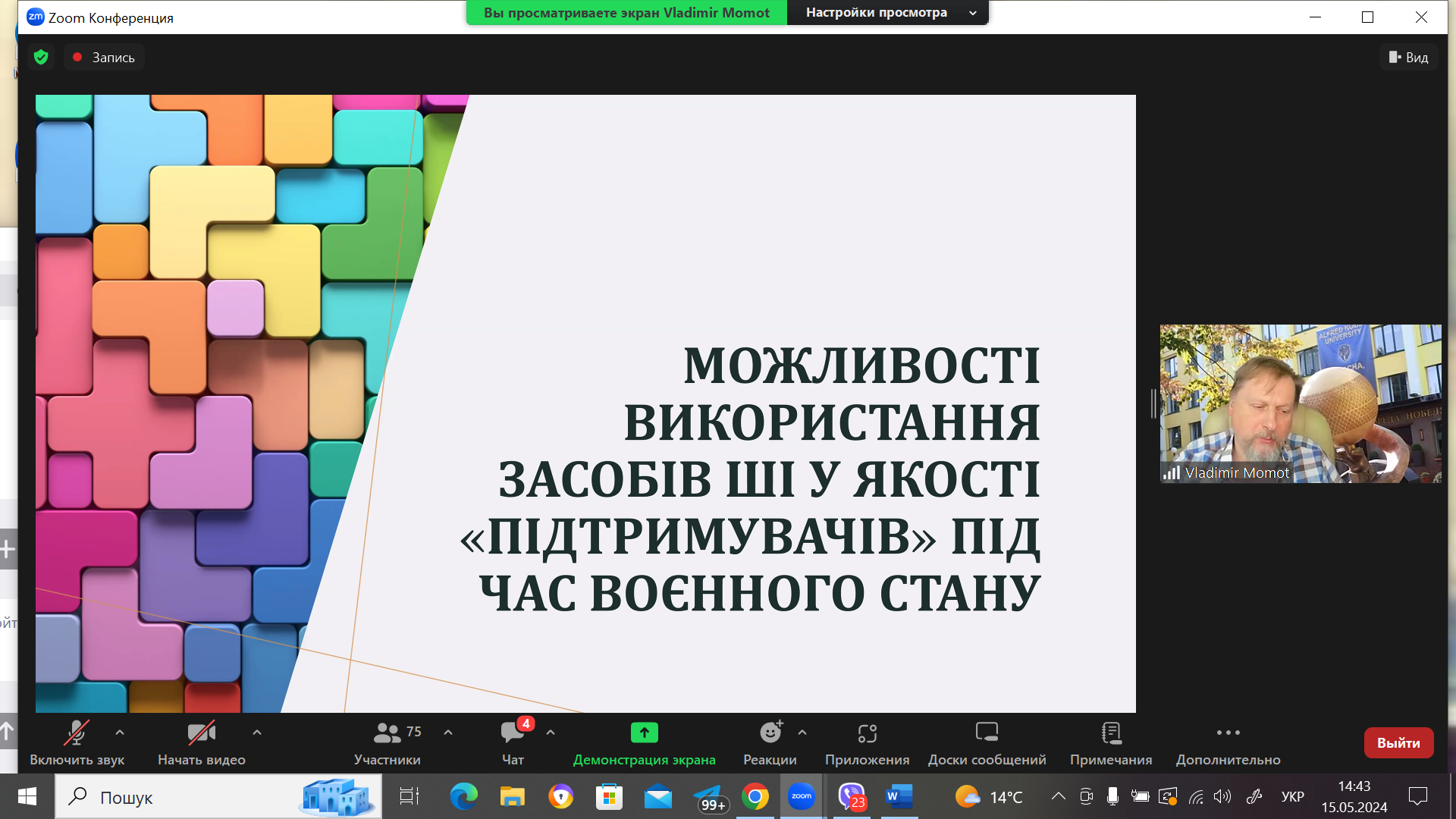The width and height of the screenshot is (1456, 819).
Task: Unmute microphone (Включить звук)
Action: pyautogui.click(x=76, y=733)
